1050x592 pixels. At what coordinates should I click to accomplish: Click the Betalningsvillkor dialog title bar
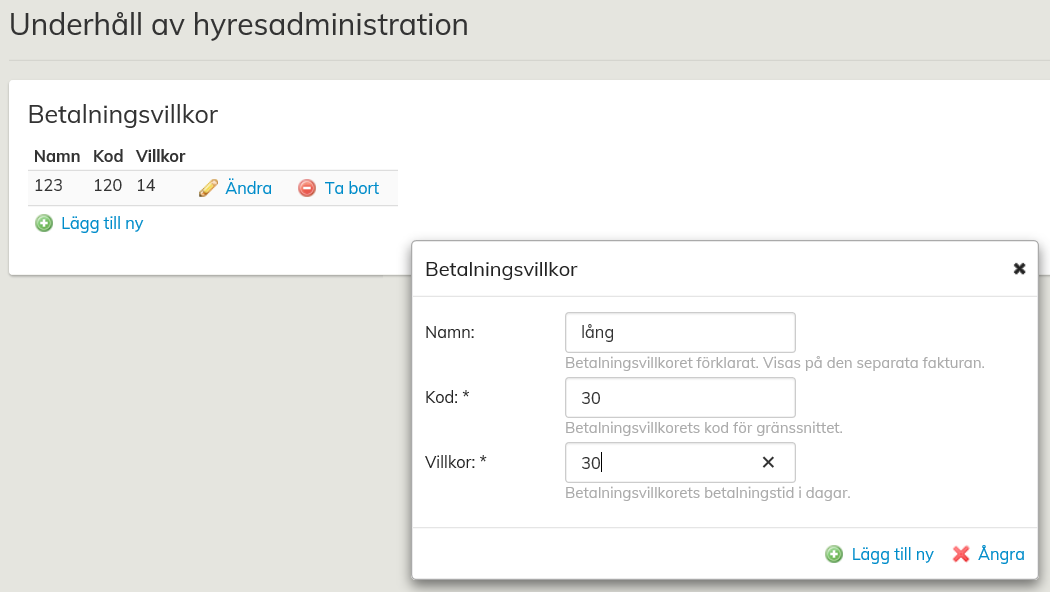pyautogui.click(x=700, y=269)
